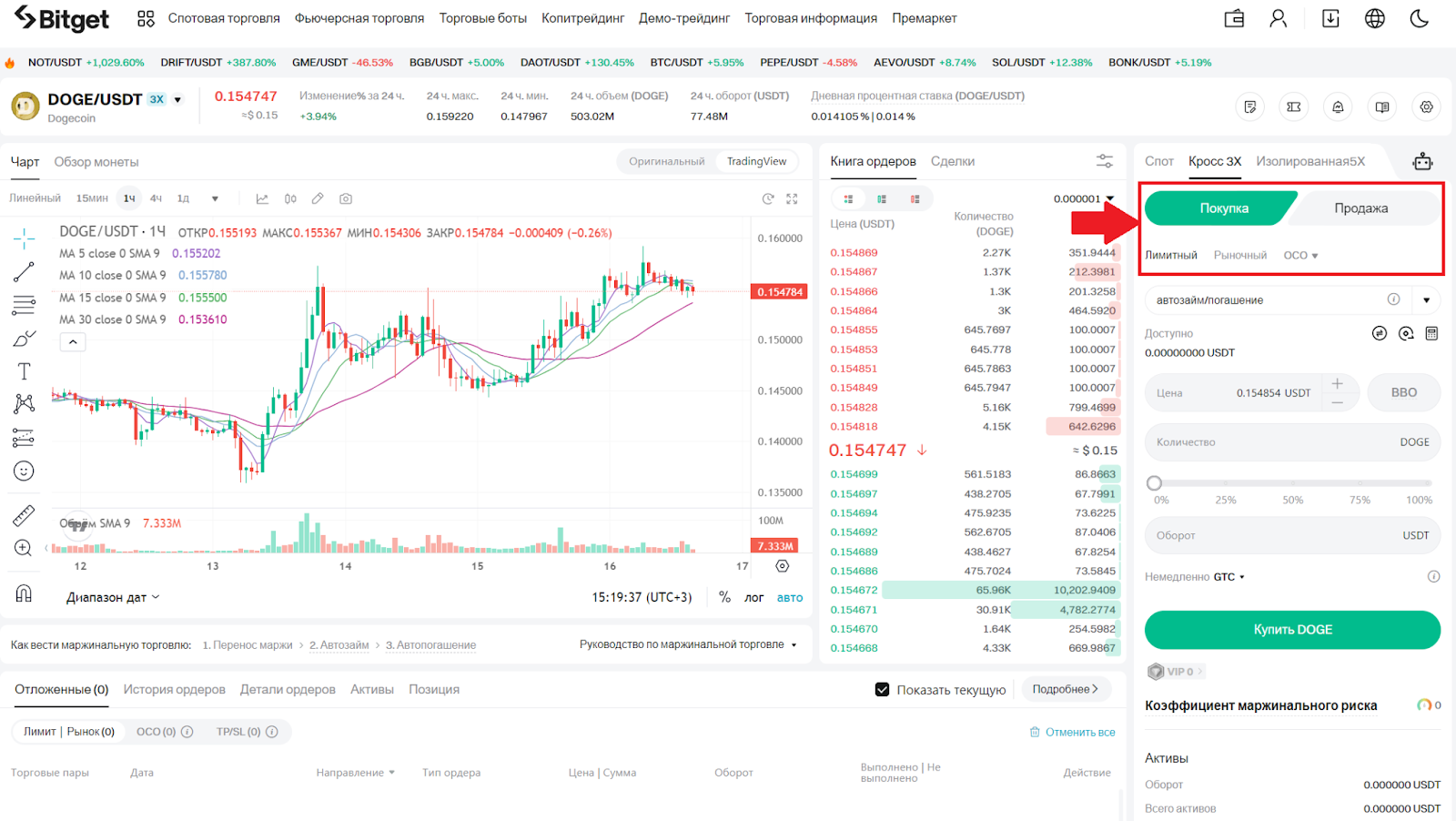Set the amount slider handle at 0%
The width and height of the screenshot is (1456, 821).
pyautogui.click(x=1155, y=483)
